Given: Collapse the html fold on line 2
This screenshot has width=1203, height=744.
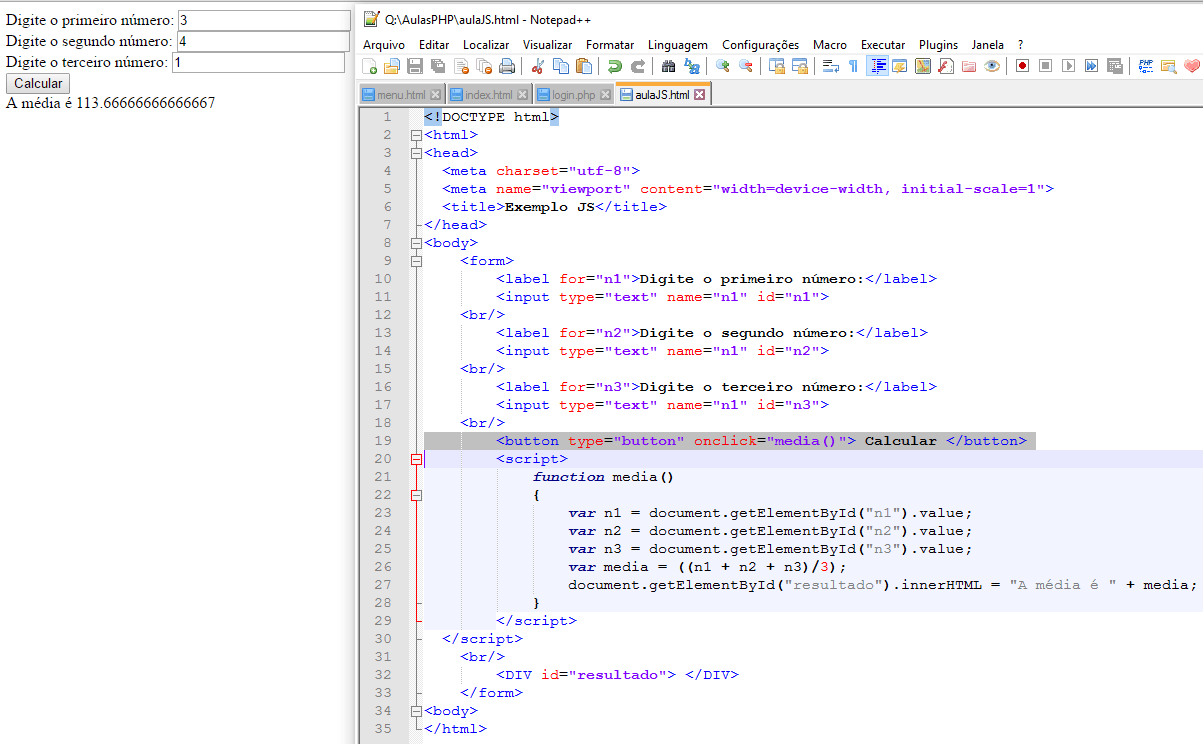Looking at the screenshot, I should click(416, 135).
